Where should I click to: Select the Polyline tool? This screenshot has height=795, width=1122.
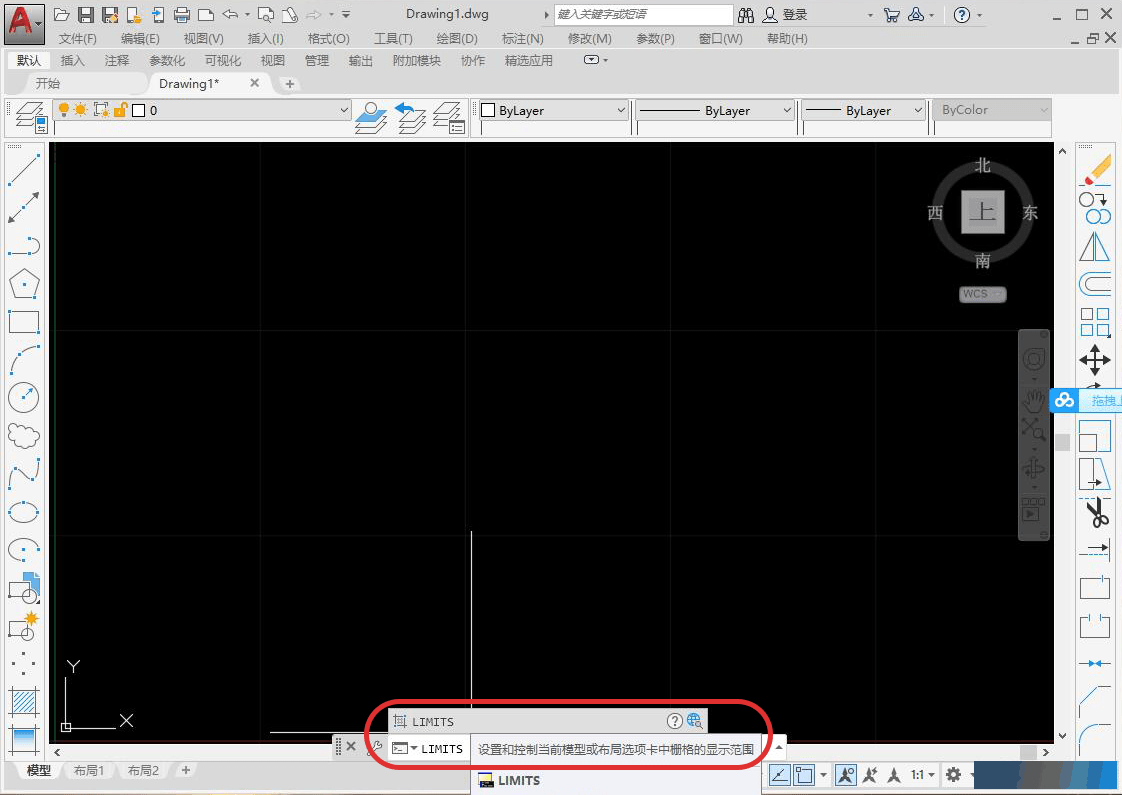click(x=24, y=245)
